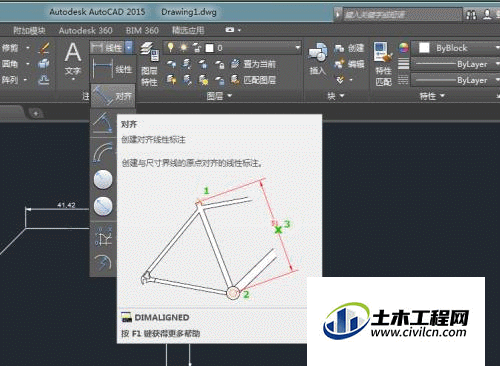
Task: Select the diameter dimension sphere icon
Action: [103, 206]
